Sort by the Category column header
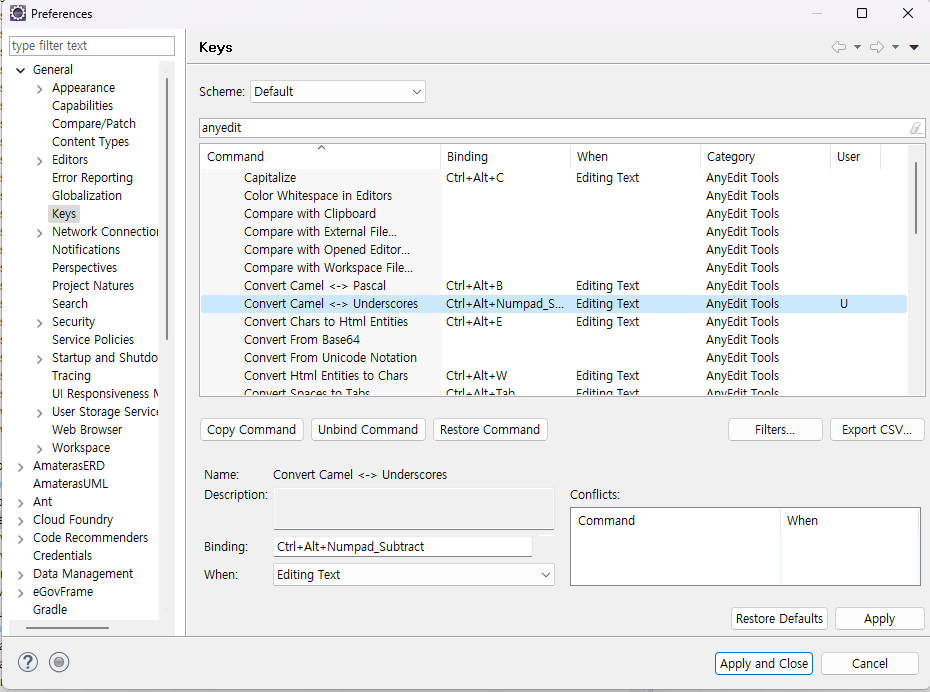The width and height of the screenshot is (930, 692). tap(765, 157)
